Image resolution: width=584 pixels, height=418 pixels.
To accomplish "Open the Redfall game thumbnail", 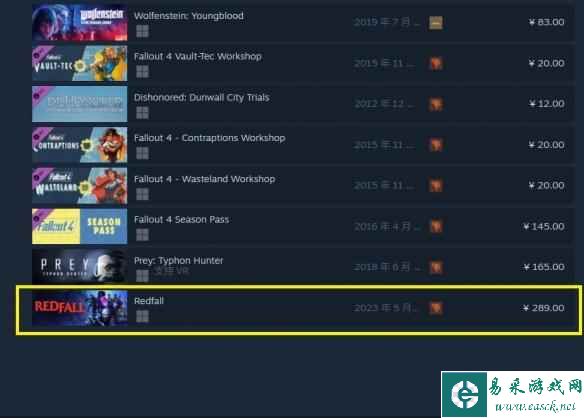I will [79, 308].
